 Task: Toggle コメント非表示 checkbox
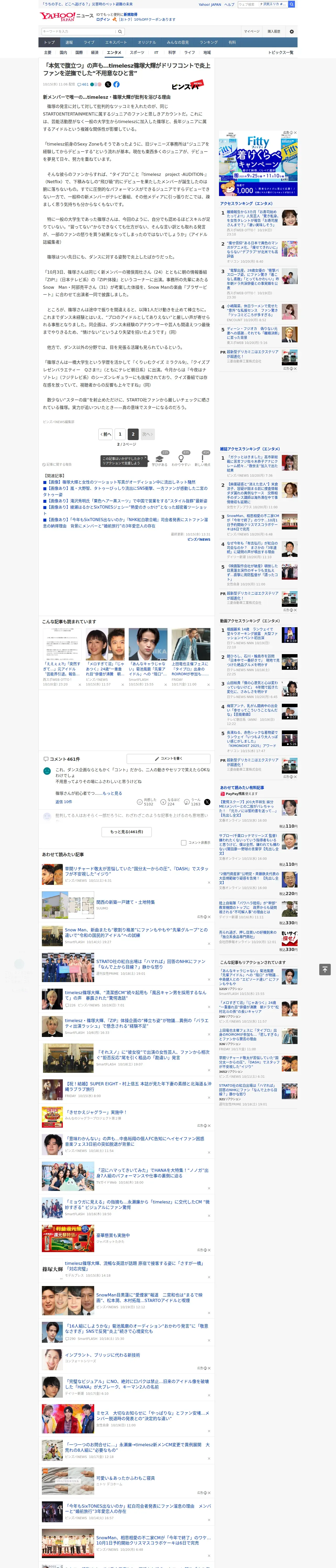click(183, 843)
